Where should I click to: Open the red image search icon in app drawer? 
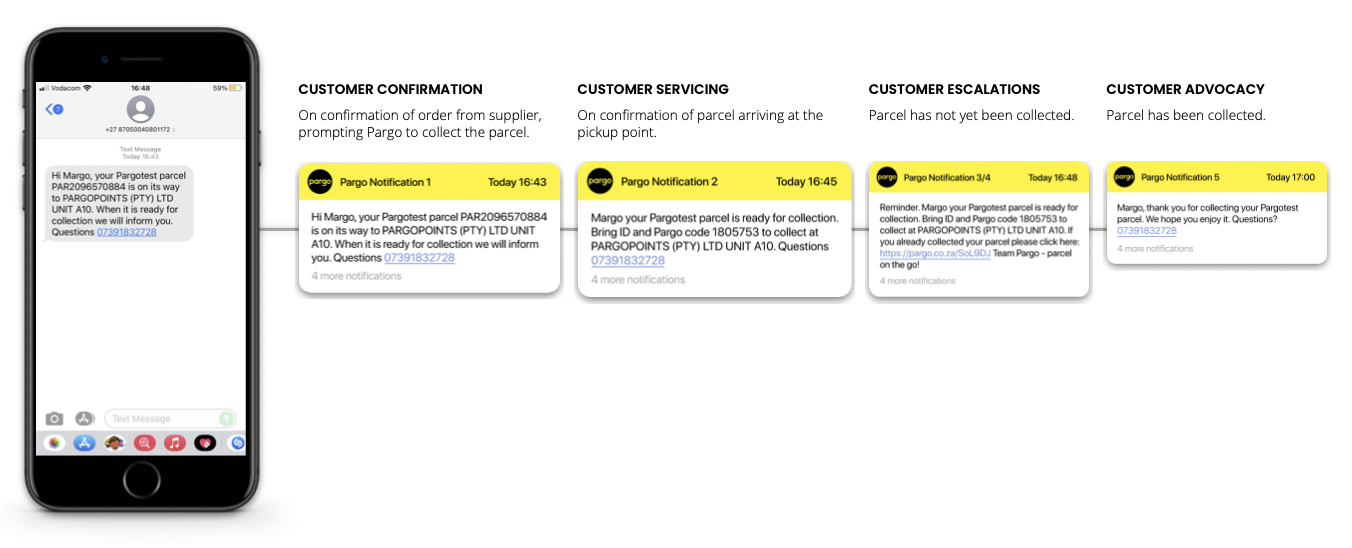coord(144,442)
